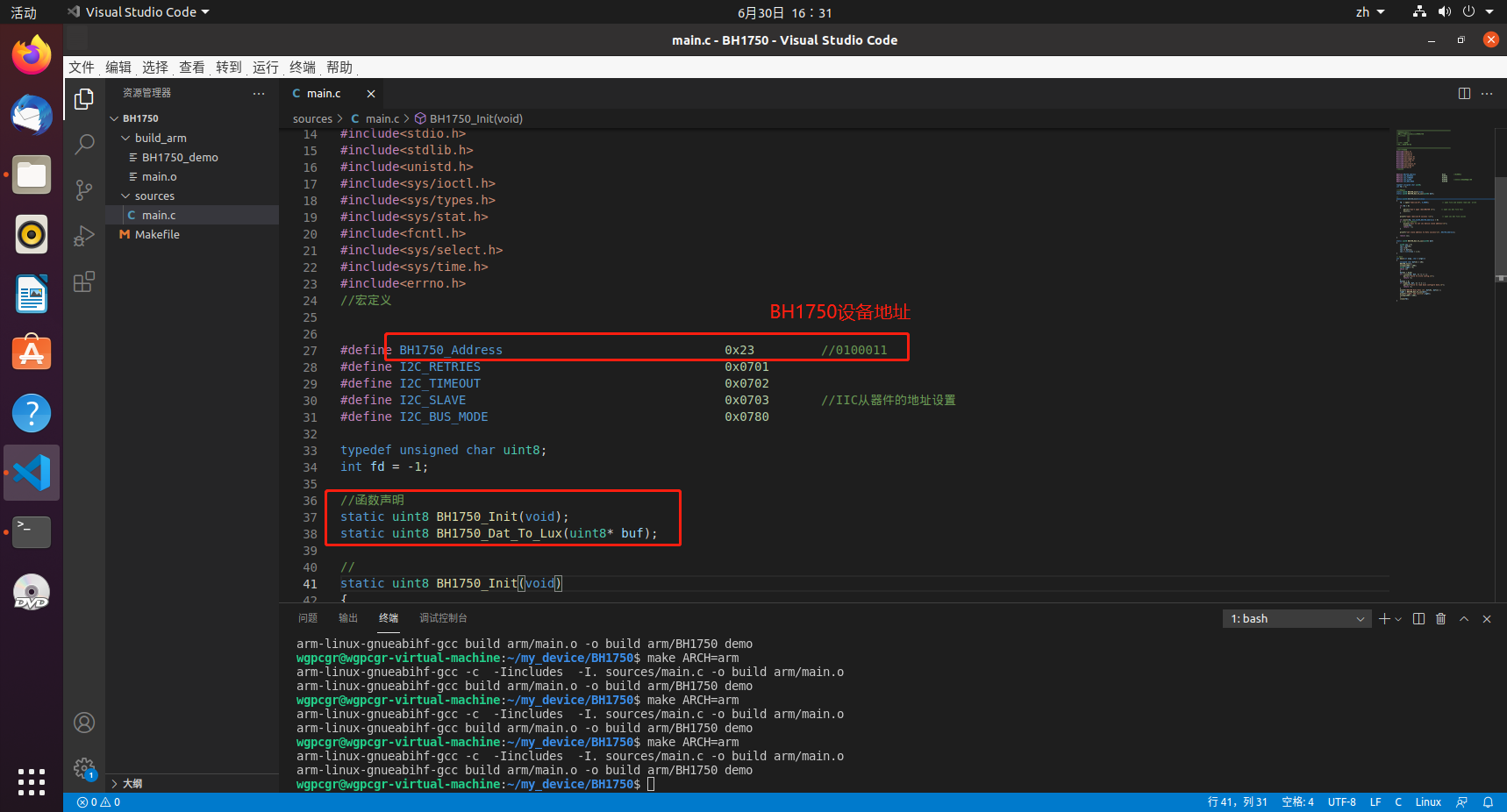Screen dimensions: 1507x812
Task: Open the zh input source menu
Action: click(1369, 12)
